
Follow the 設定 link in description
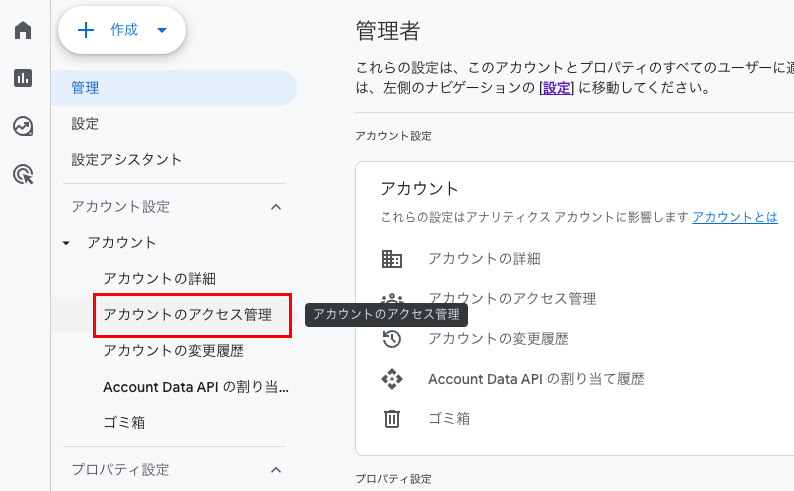point(557,88)
